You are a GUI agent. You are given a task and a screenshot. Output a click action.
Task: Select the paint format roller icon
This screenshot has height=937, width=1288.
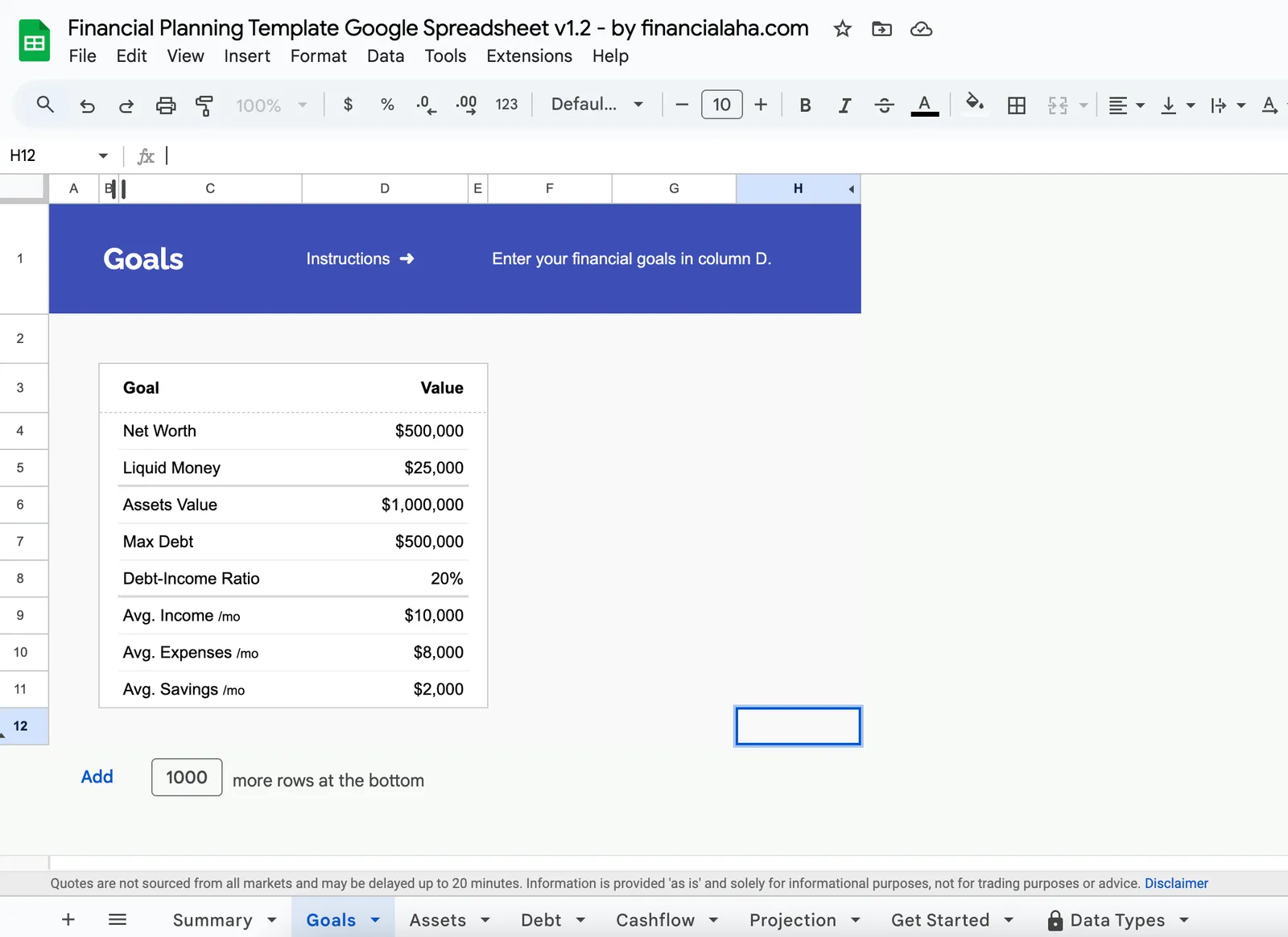pos(204,105)
